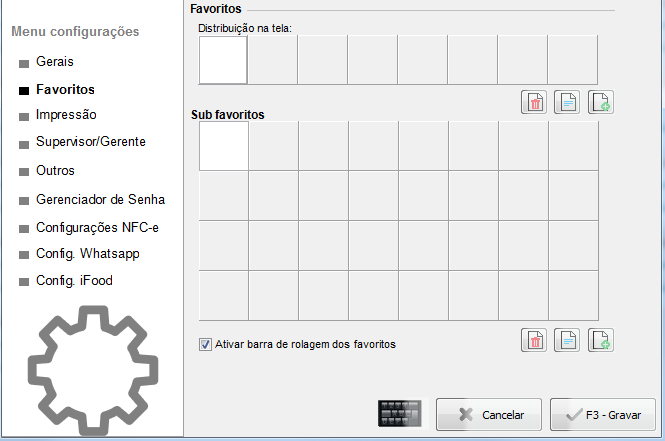This screenshot has height=441, width=665.
Task: Toggle Ativar barra de rolagem dos favoritos checkbox
Action: pyautogui.click(x=205, y=344)
